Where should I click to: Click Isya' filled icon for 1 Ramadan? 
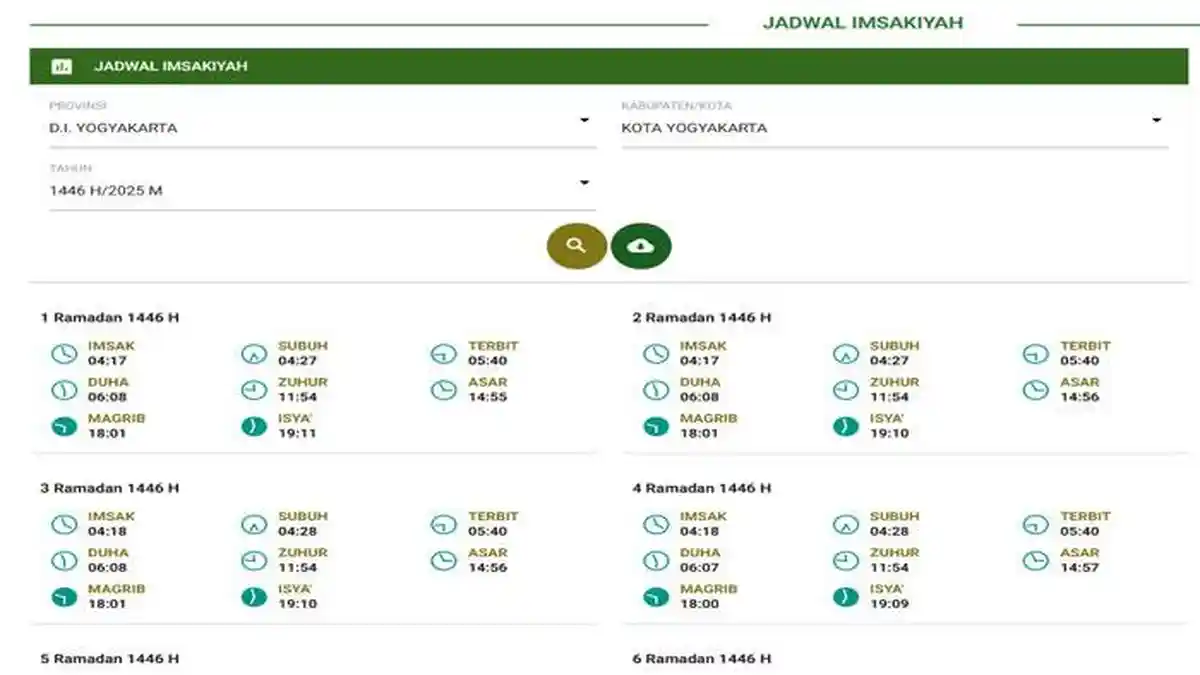pyautogui.click(x=254, y=427)
